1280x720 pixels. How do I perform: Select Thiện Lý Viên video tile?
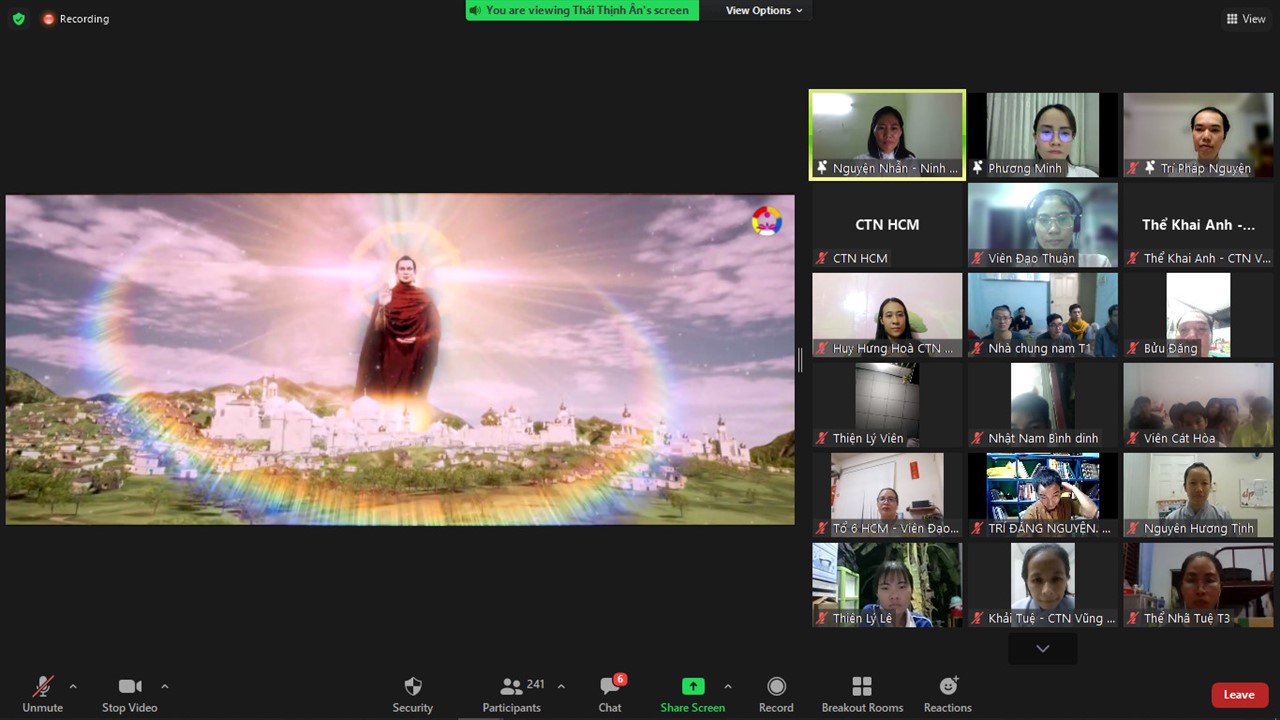(887, 405)
